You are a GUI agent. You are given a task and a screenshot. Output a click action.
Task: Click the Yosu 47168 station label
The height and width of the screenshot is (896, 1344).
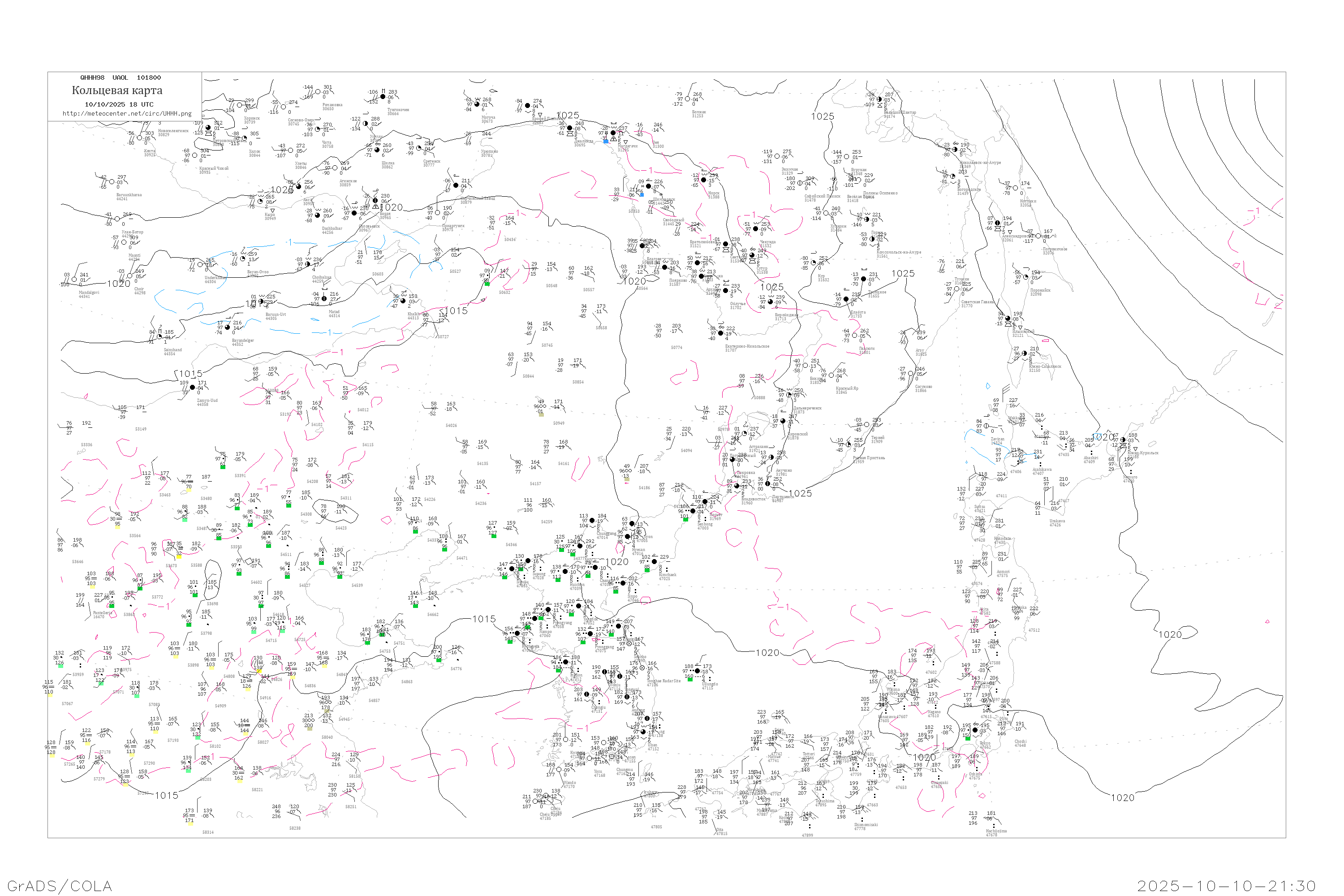pos(599,773)
